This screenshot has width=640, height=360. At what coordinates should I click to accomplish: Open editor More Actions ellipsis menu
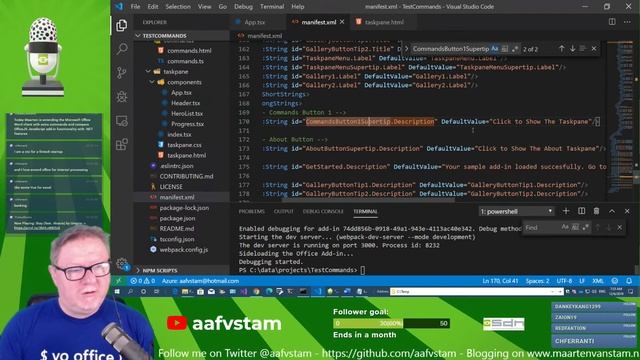(x=627, y=22)
